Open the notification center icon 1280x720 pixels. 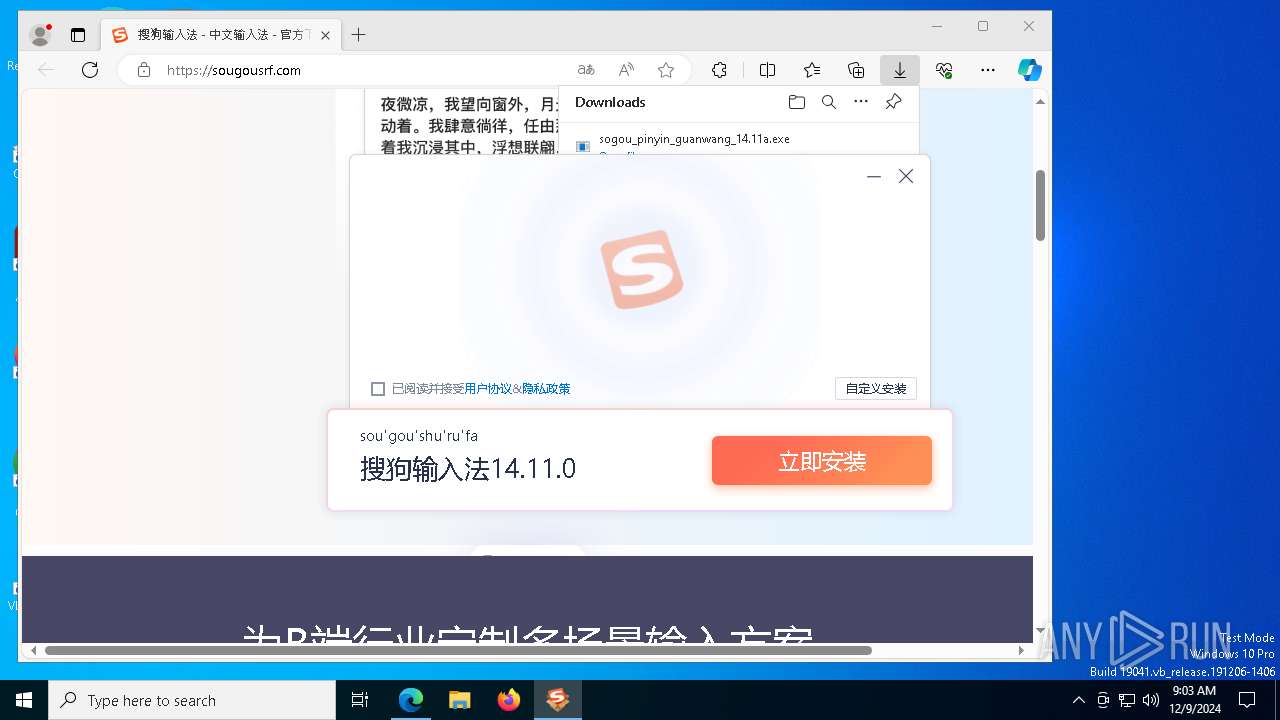pos(1247,700)
